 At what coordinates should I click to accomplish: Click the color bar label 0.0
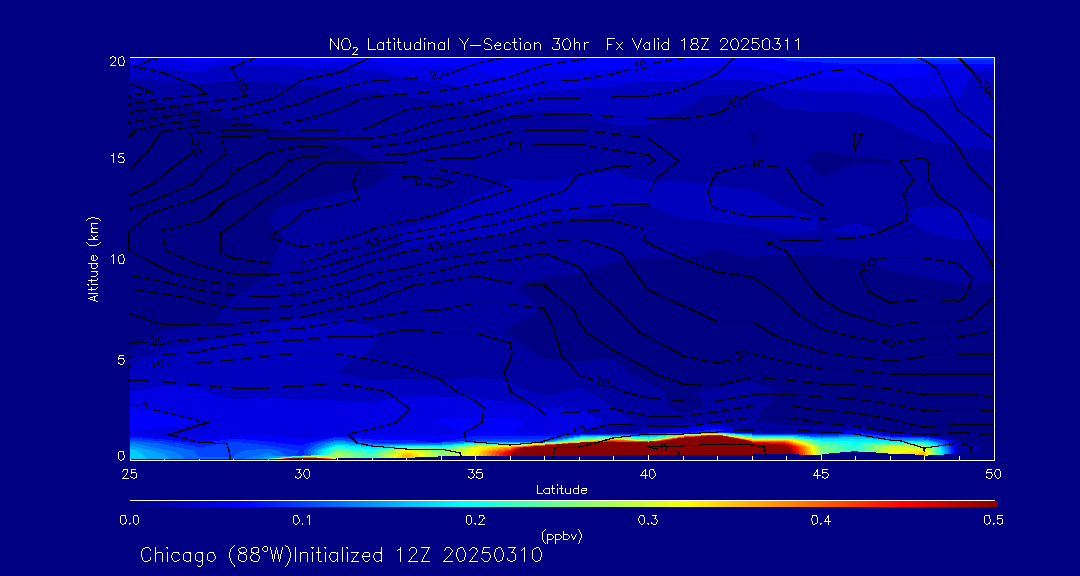coord(129,520)
